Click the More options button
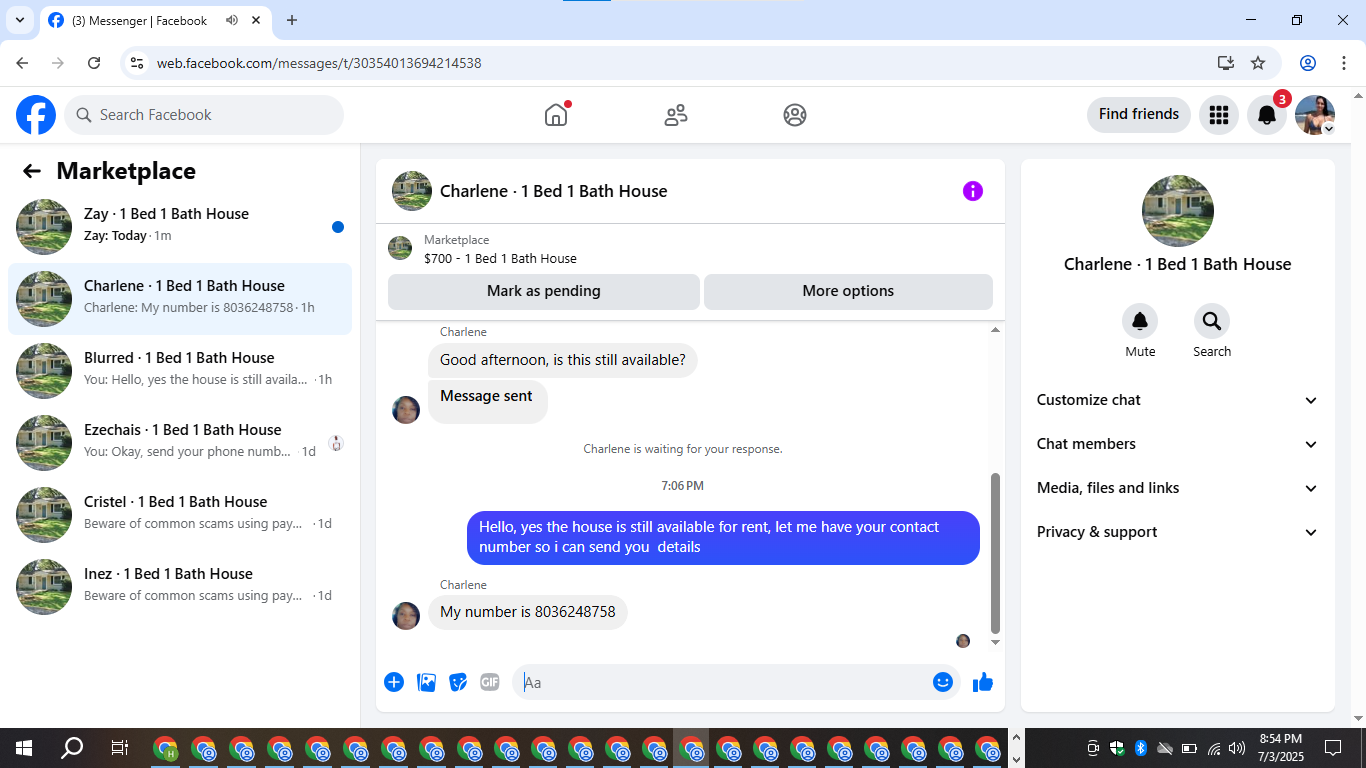This screenshot has width=1366, height=768. [x=848, y=291]
